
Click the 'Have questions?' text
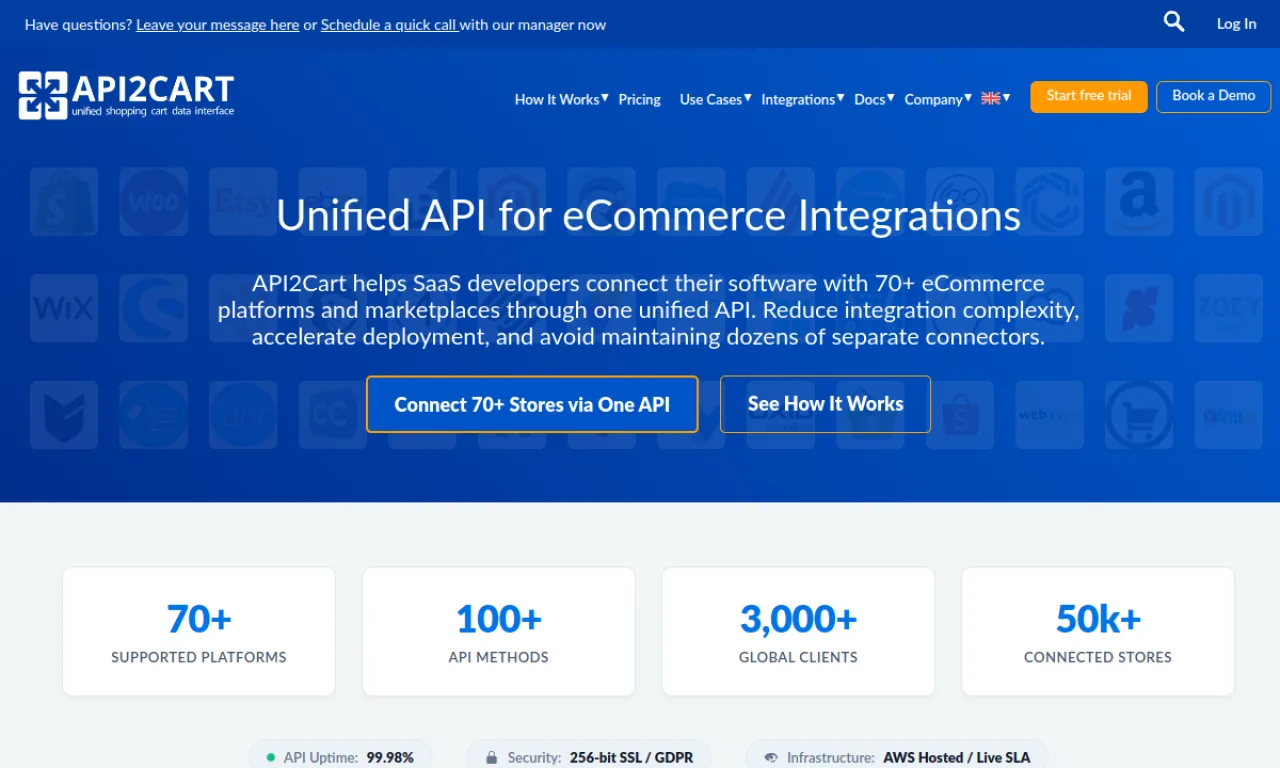point(78,24)
